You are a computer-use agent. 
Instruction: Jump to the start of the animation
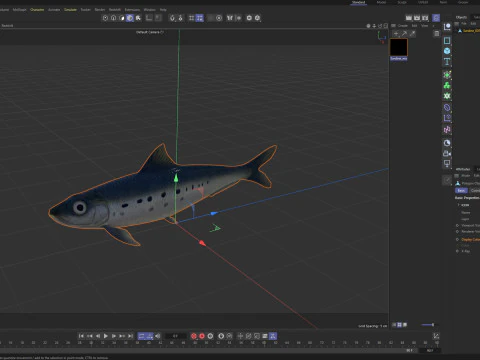(x=81, y=336)
